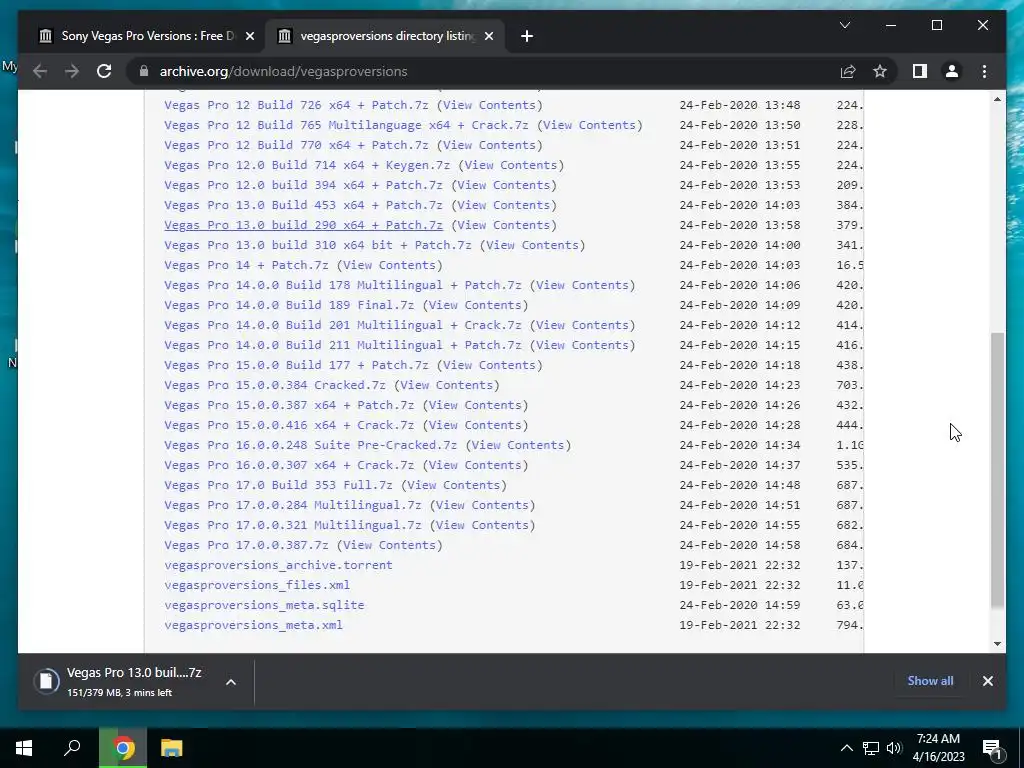This screenshot has height=768, width=1024.
Task: Click the volume tray icon
Action: [x=894, y=748]
